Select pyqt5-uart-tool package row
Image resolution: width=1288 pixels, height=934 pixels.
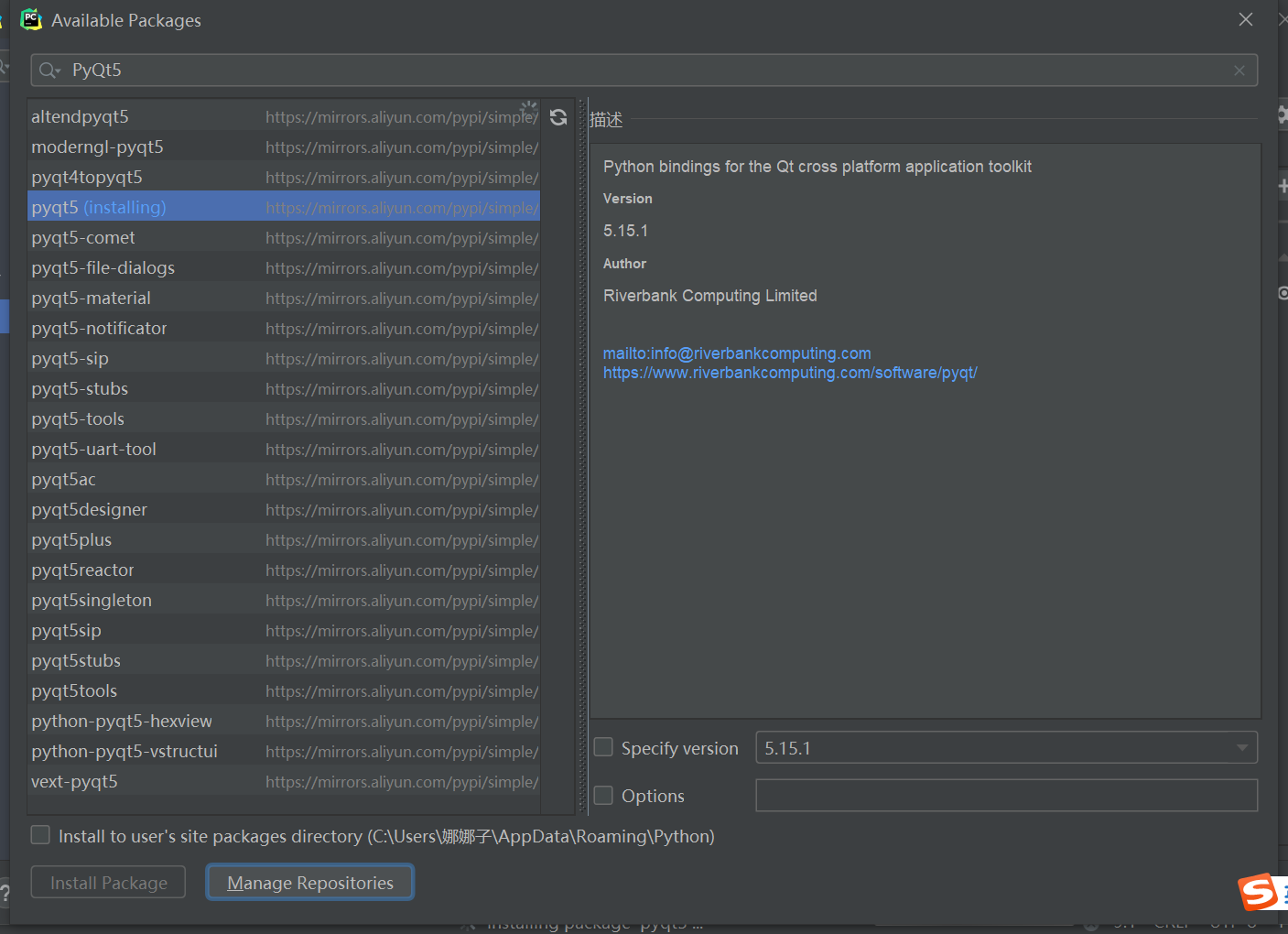point(284,449)
